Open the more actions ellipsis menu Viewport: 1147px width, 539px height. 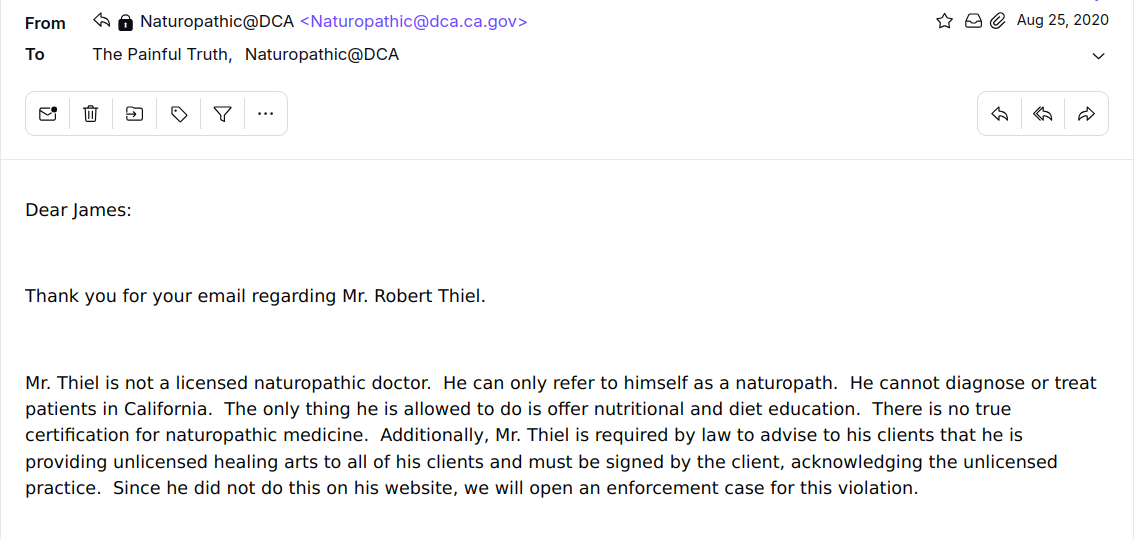pos(265,114)
